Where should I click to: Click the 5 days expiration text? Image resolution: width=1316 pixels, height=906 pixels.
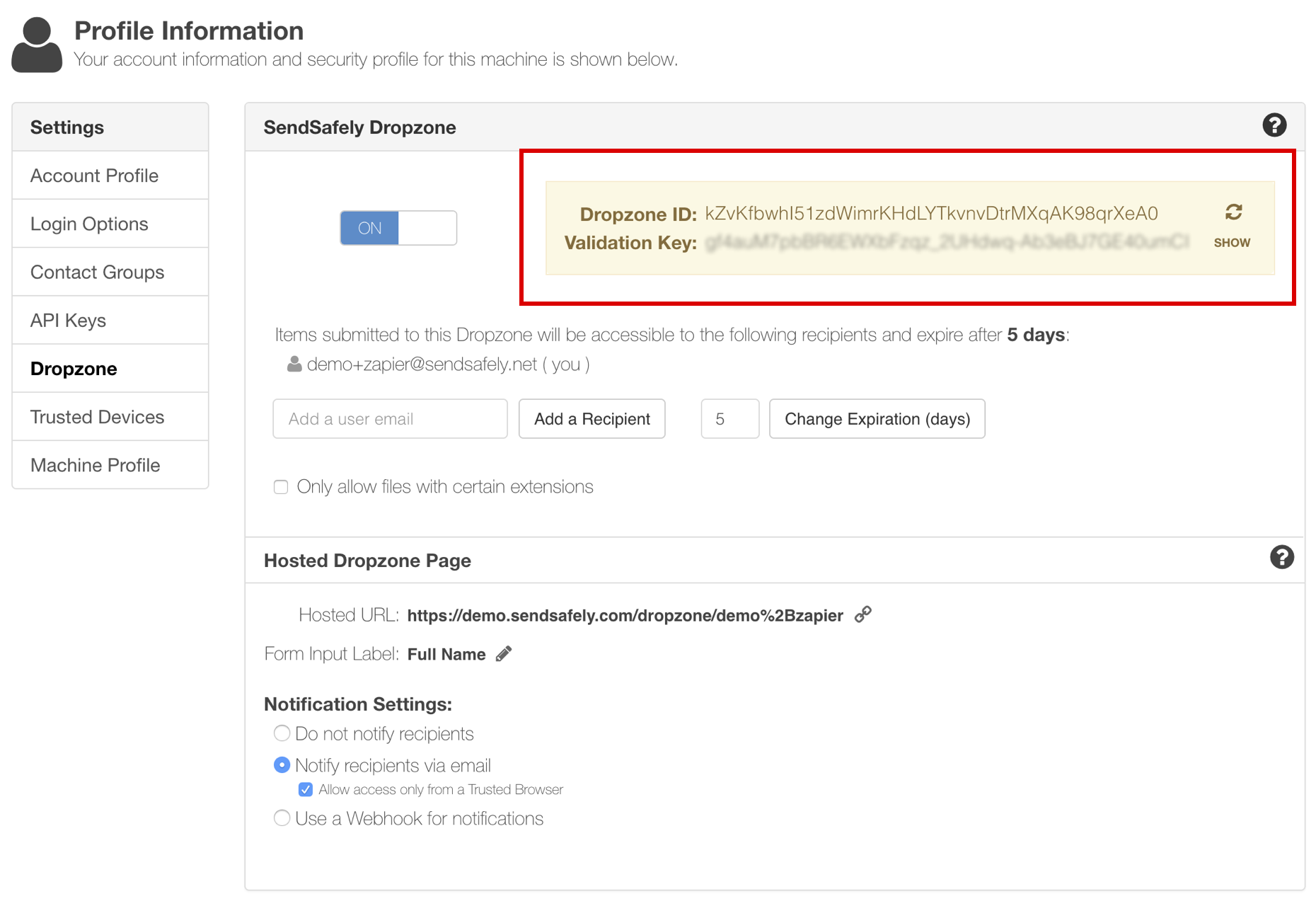point(1036,335)
